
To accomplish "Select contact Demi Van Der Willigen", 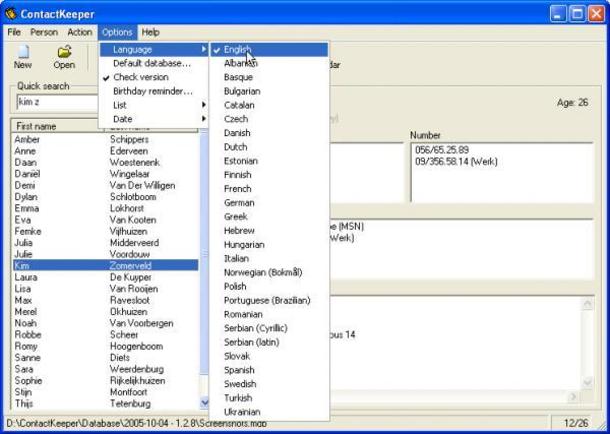I will pyautogui.click(x=106, y=186).
